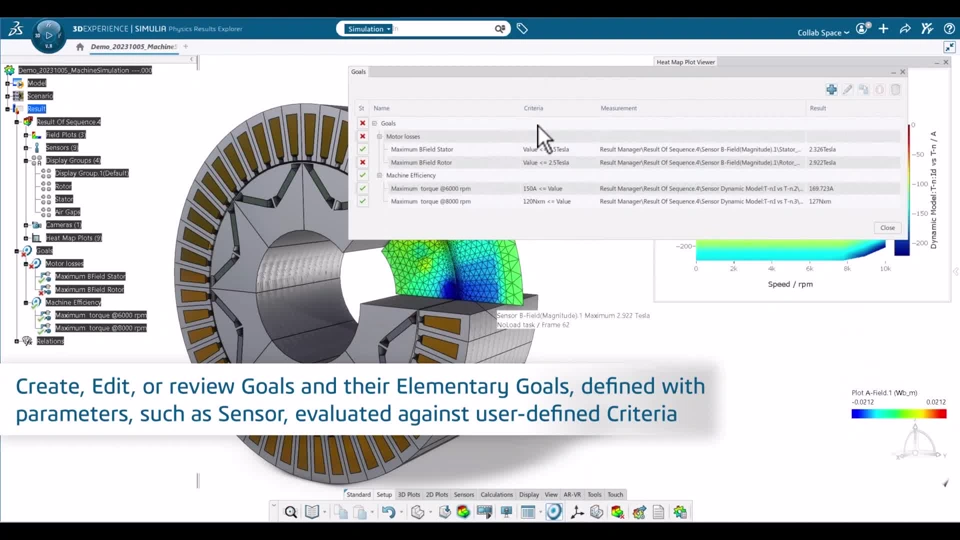Click the plus add icon in top bar

coord(883,29)
